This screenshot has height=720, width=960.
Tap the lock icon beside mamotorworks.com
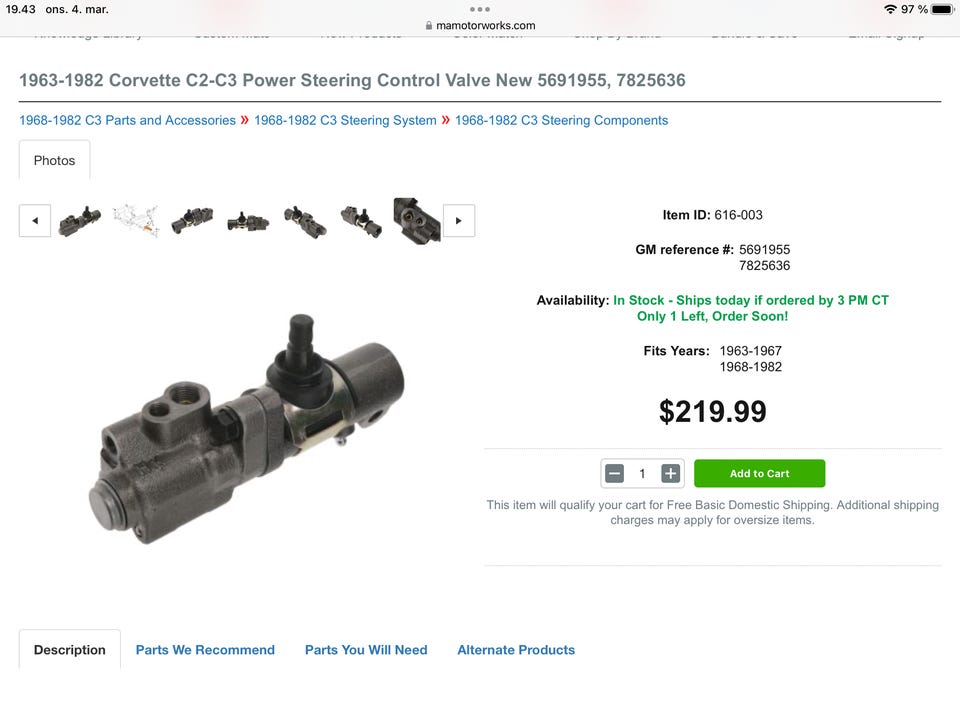coord(429,26)
